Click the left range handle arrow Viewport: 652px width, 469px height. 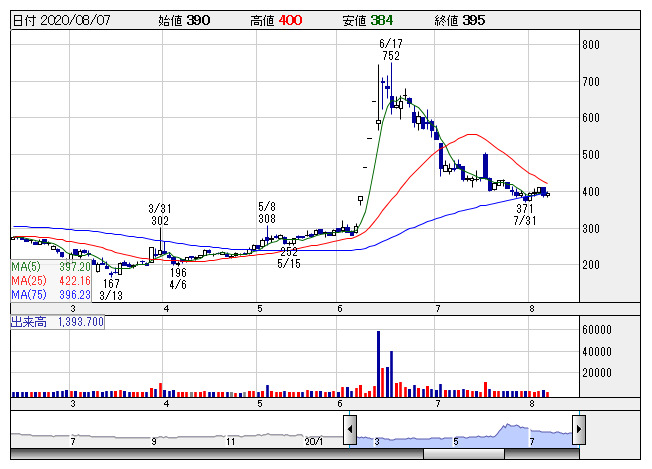[x=350, y=431]
